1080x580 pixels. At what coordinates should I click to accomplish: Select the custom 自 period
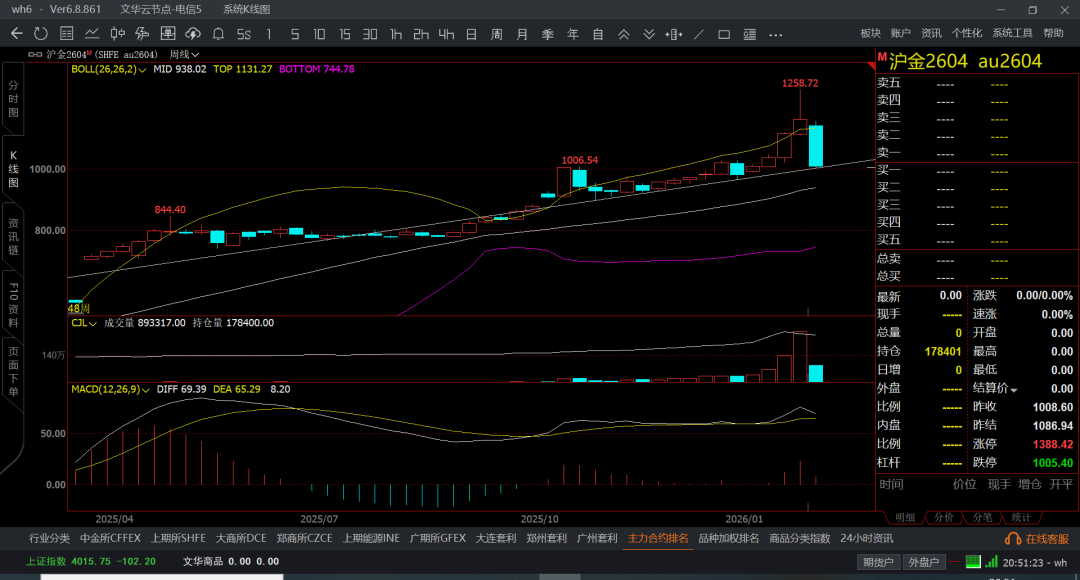[x=598, y=34]
